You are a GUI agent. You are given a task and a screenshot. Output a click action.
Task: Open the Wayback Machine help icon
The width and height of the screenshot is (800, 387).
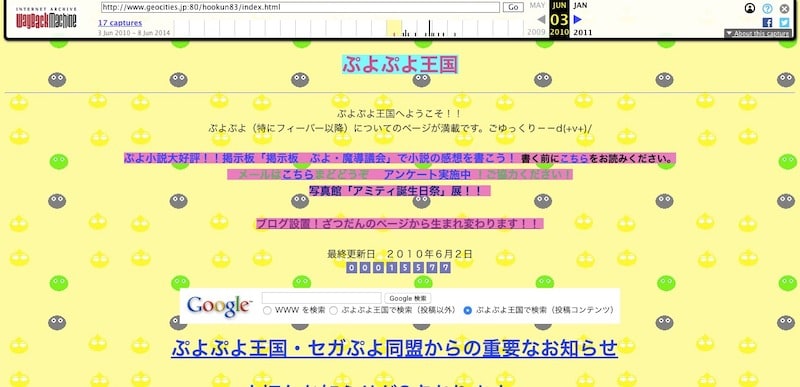click(x=767, y=8)
